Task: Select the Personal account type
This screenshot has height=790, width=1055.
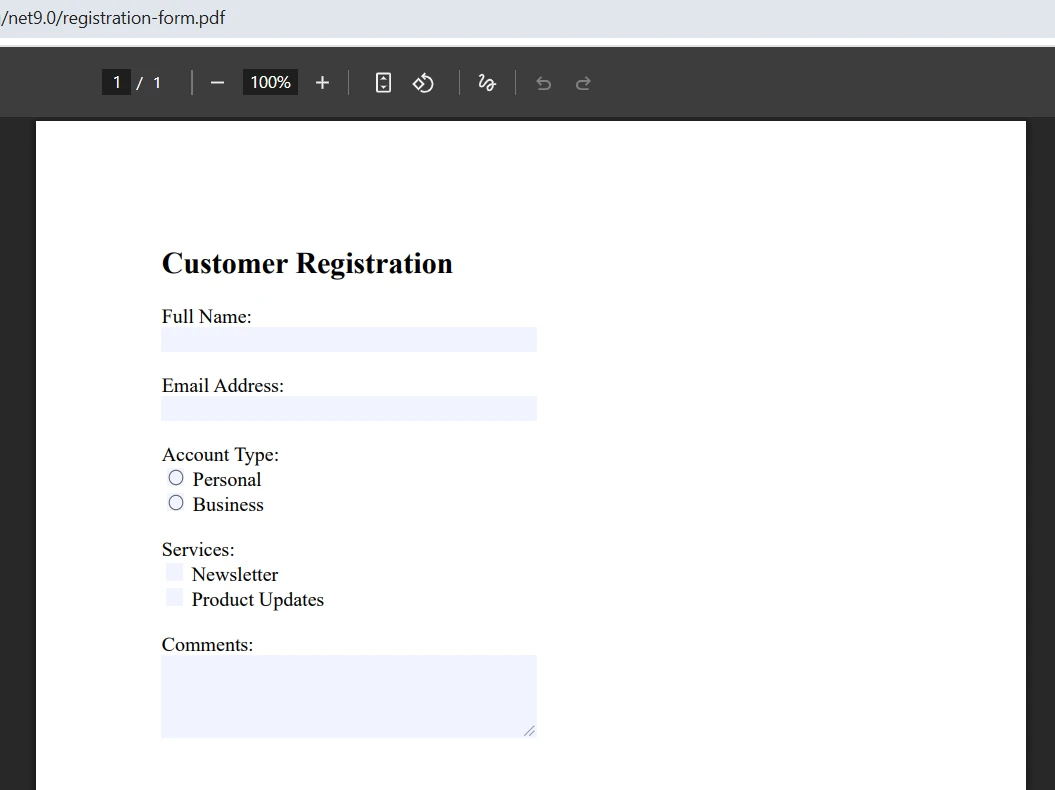Action: point(176,477)
